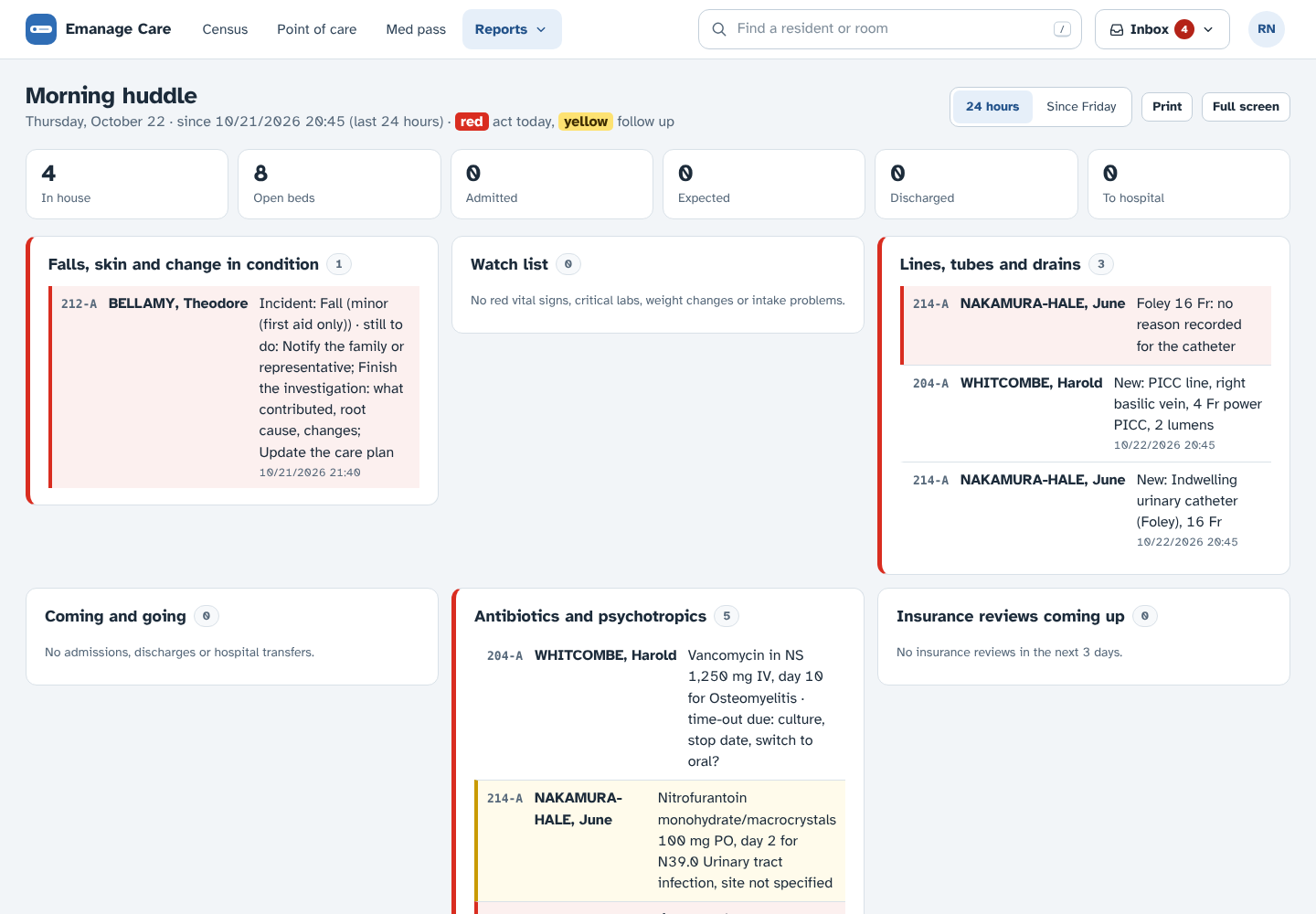
Task: Click the Antibiotics and psychotropics heading
Action: tap(590, 616)
